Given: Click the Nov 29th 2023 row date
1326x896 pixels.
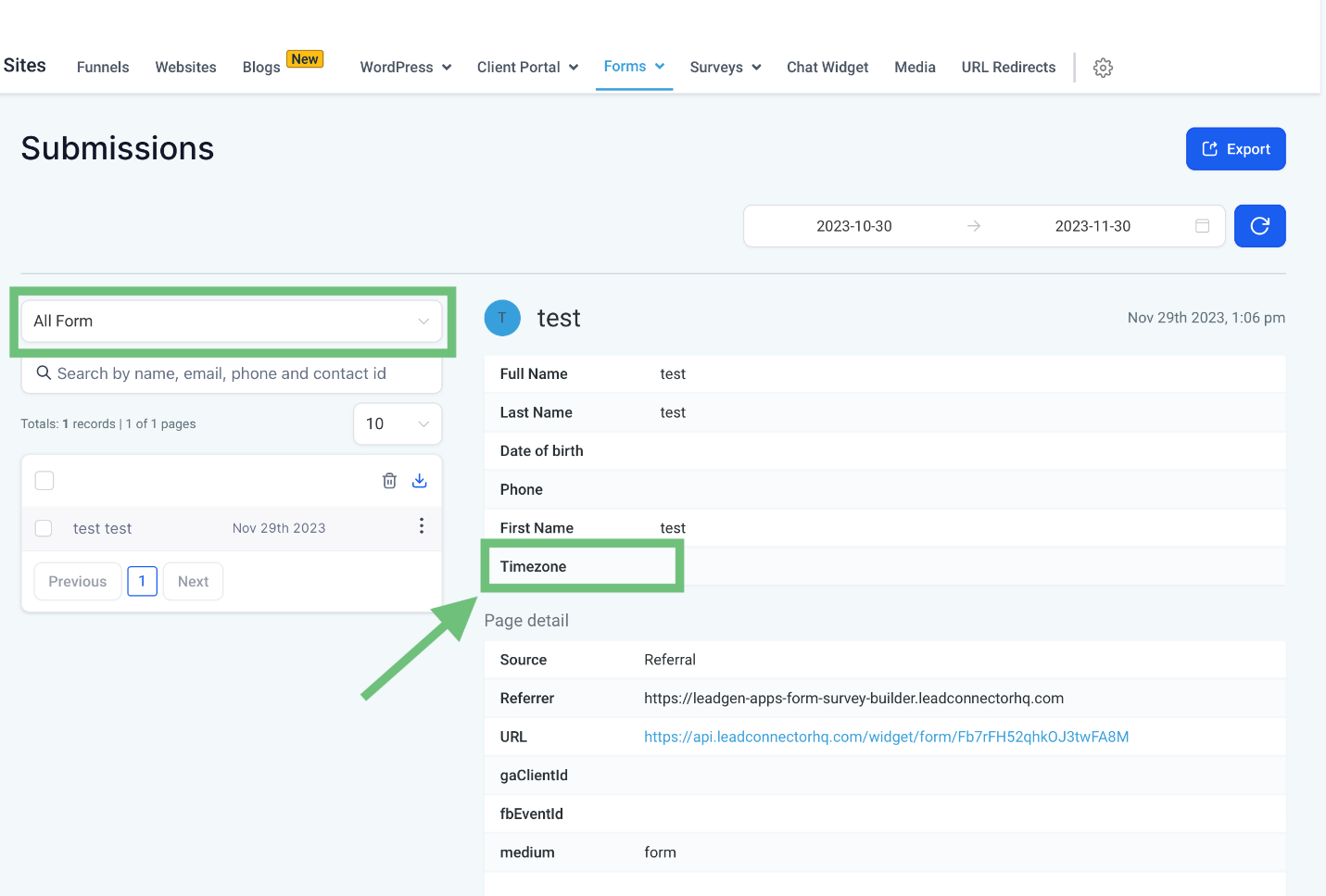Looking at the screenshot, I should tap(279, 528).
